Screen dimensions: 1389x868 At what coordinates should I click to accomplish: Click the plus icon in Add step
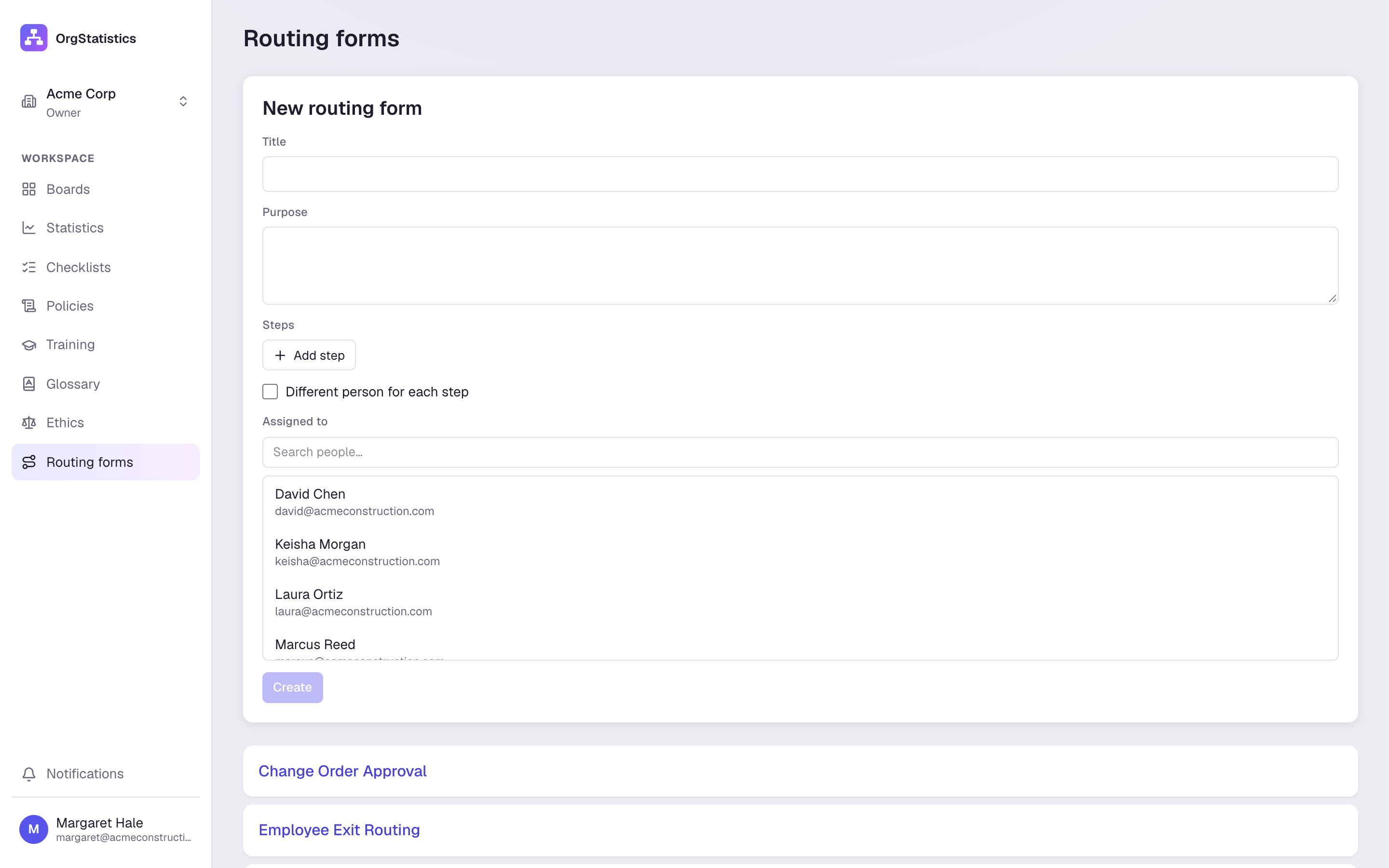(x=280, y=355)
